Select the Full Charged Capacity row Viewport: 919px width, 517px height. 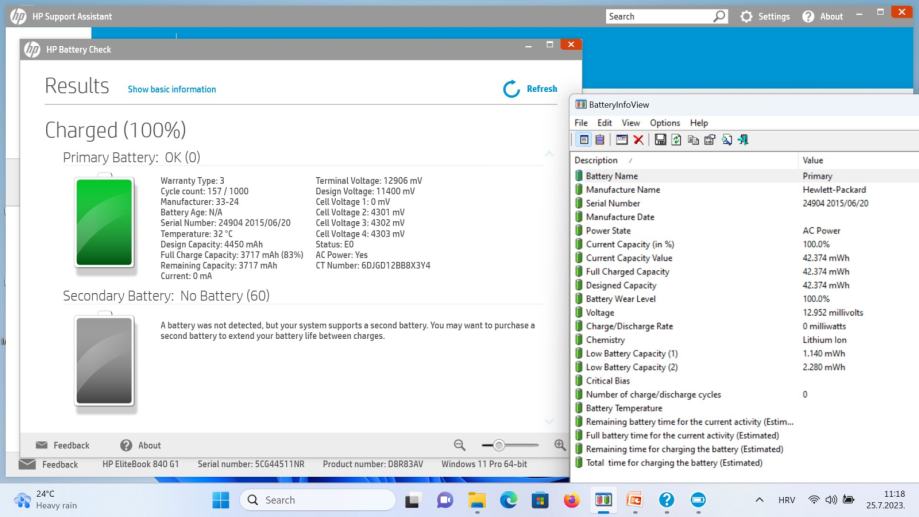745,271
